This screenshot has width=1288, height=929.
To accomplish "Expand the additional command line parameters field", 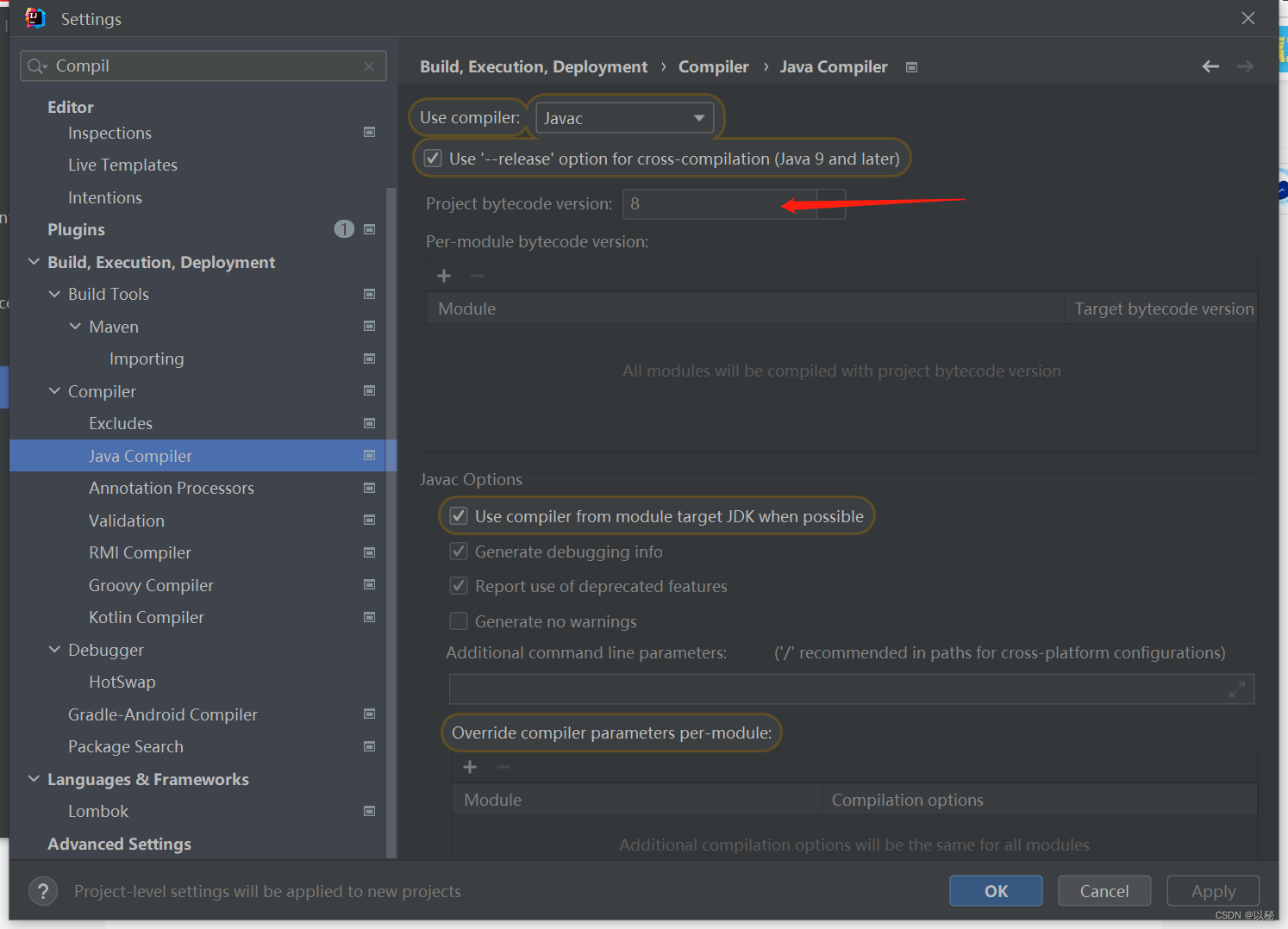I will (1237, 689).
